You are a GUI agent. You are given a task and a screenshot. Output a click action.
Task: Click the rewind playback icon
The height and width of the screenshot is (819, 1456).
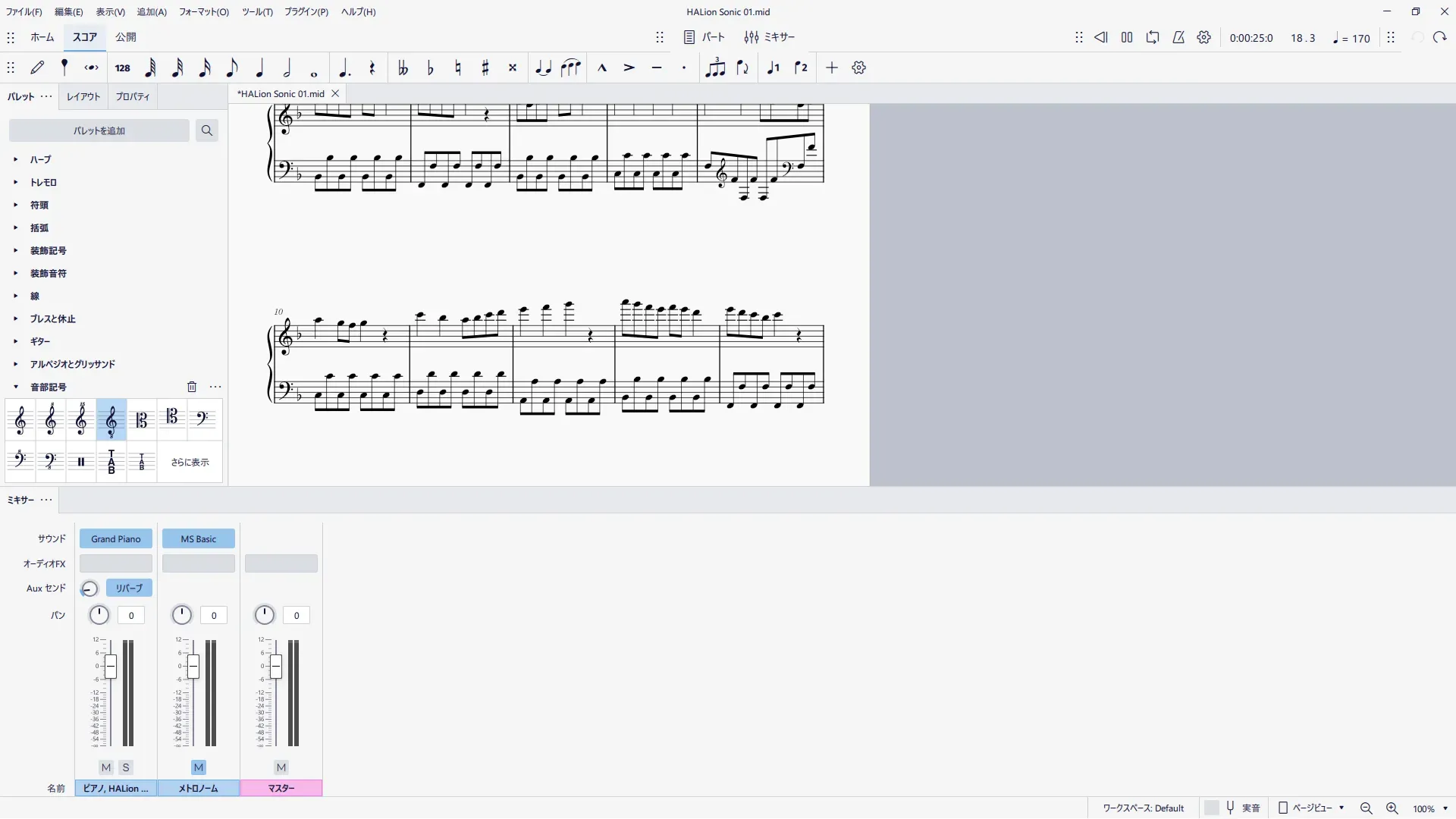tap(1101, 37)
